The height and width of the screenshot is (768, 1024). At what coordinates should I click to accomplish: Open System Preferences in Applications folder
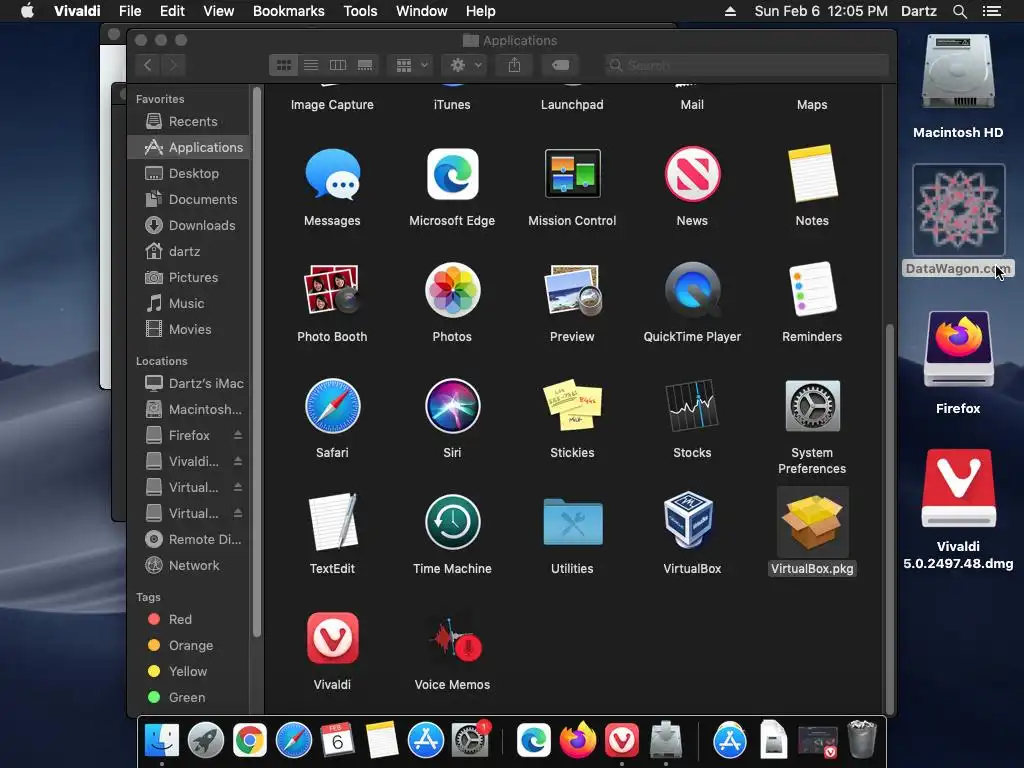coord(812,406)
